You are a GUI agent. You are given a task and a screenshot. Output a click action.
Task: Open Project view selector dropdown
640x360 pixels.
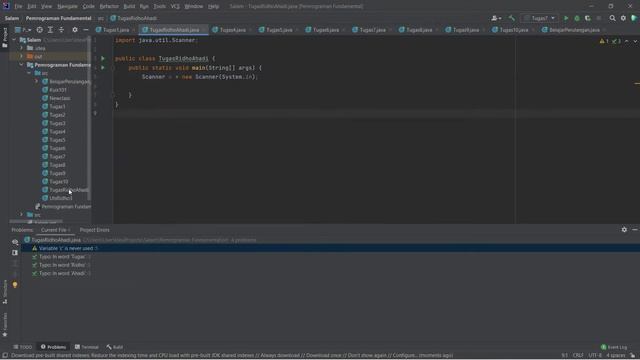click(x=23, y=30)
